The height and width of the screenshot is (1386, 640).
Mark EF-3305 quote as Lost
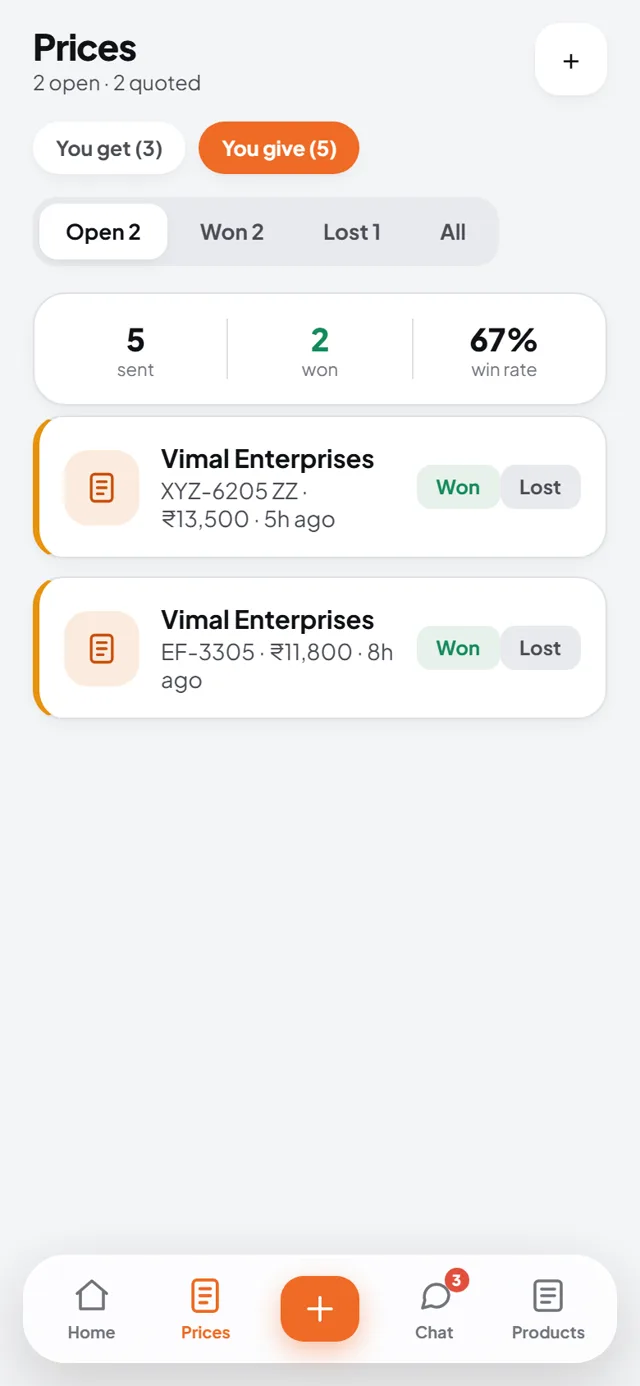click(x=540, y=648)
